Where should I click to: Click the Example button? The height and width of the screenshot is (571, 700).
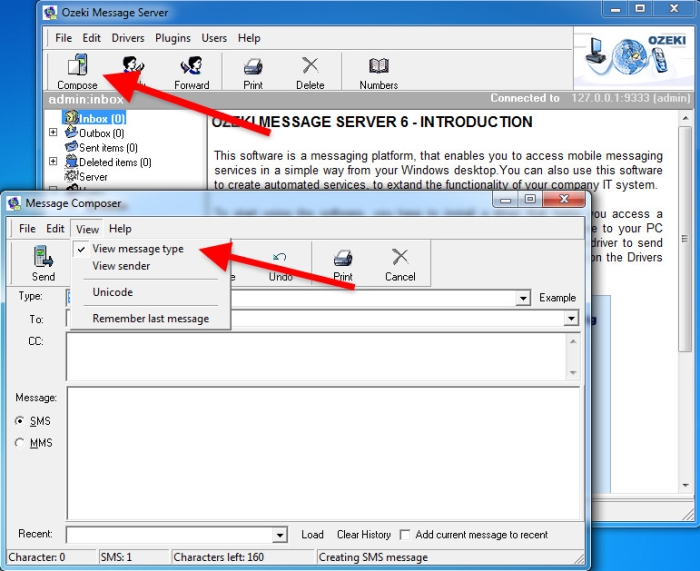pyautogui.click(x=557, y=298)
